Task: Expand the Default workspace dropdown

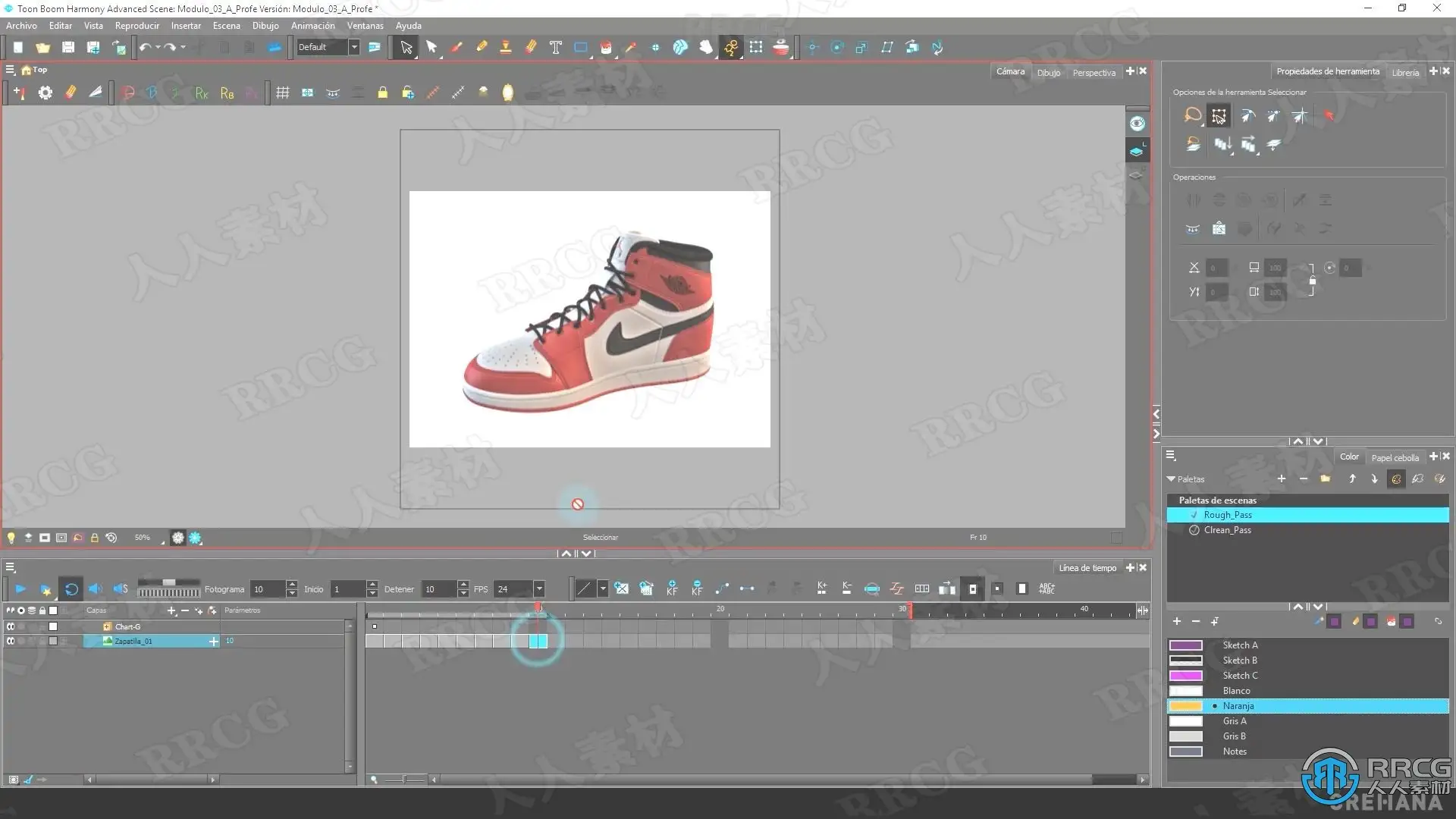Action: [x=353, y=47]
